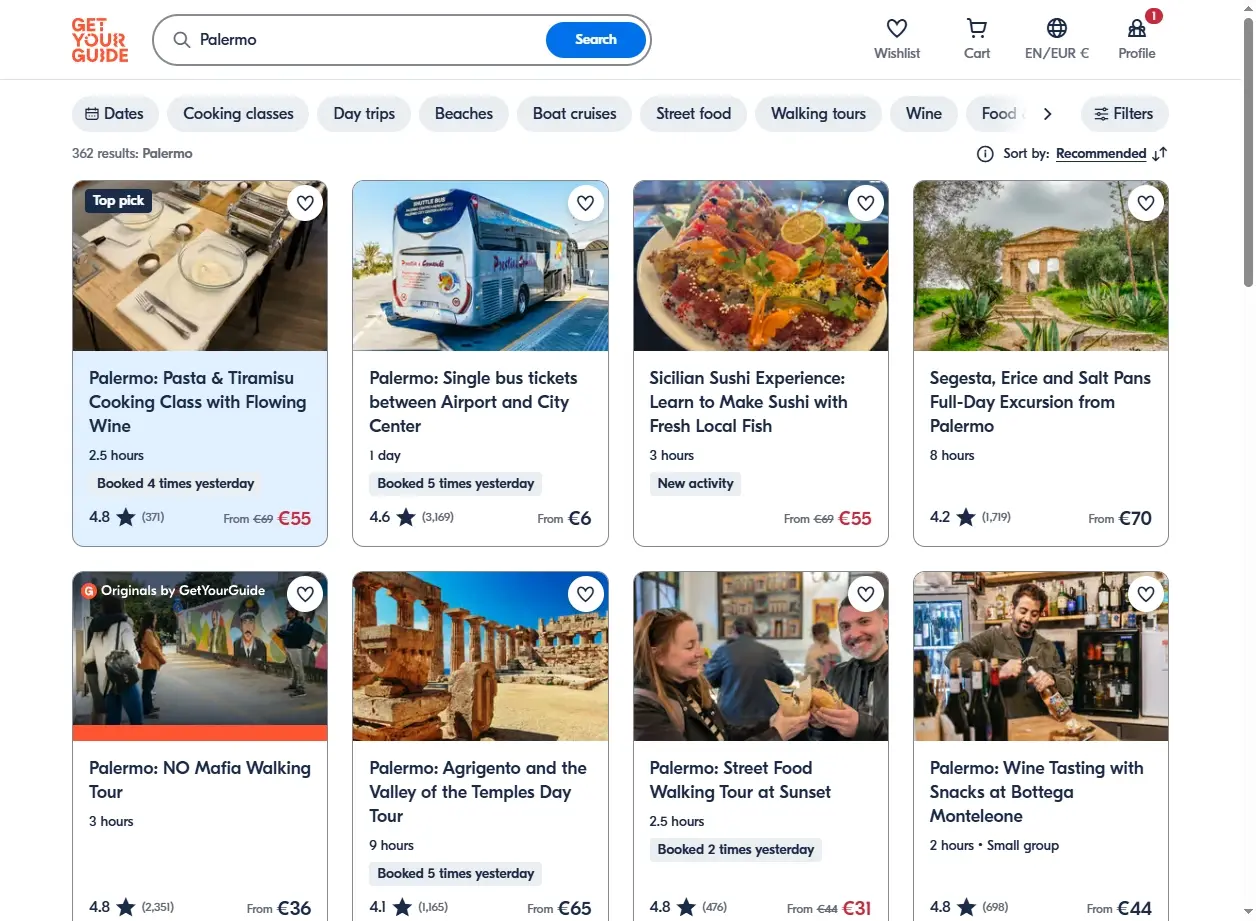
Task: Click Booked 4 times yesterday badge
Action: coord(176,484)
